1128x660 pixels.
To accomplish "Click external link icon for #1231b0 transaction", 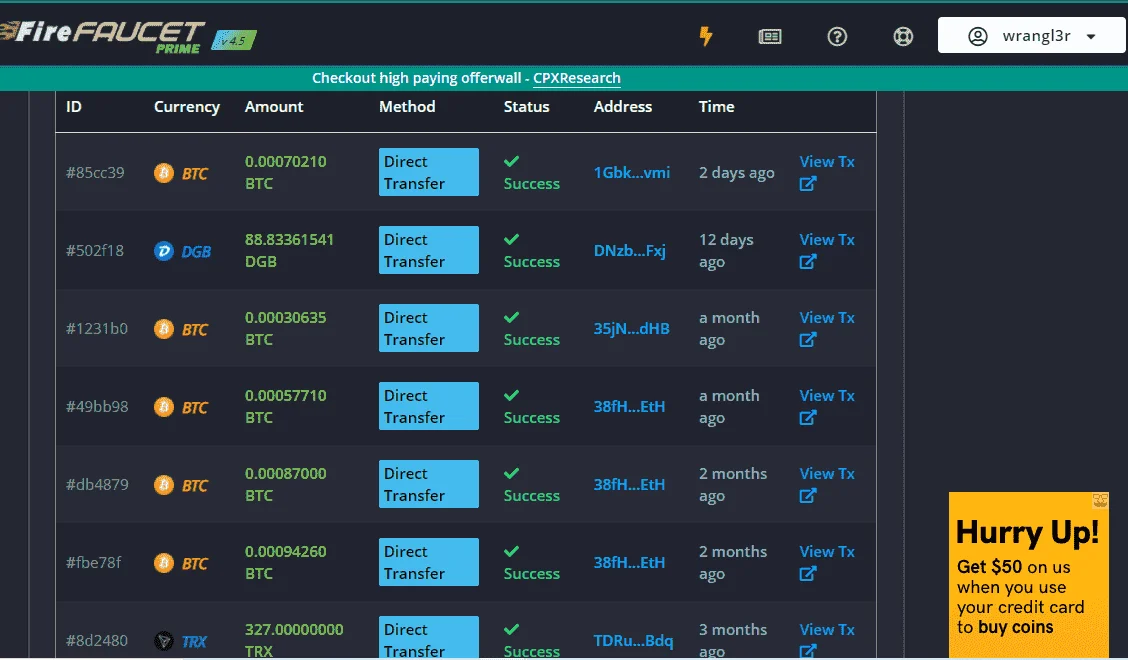I will [808, 339].
